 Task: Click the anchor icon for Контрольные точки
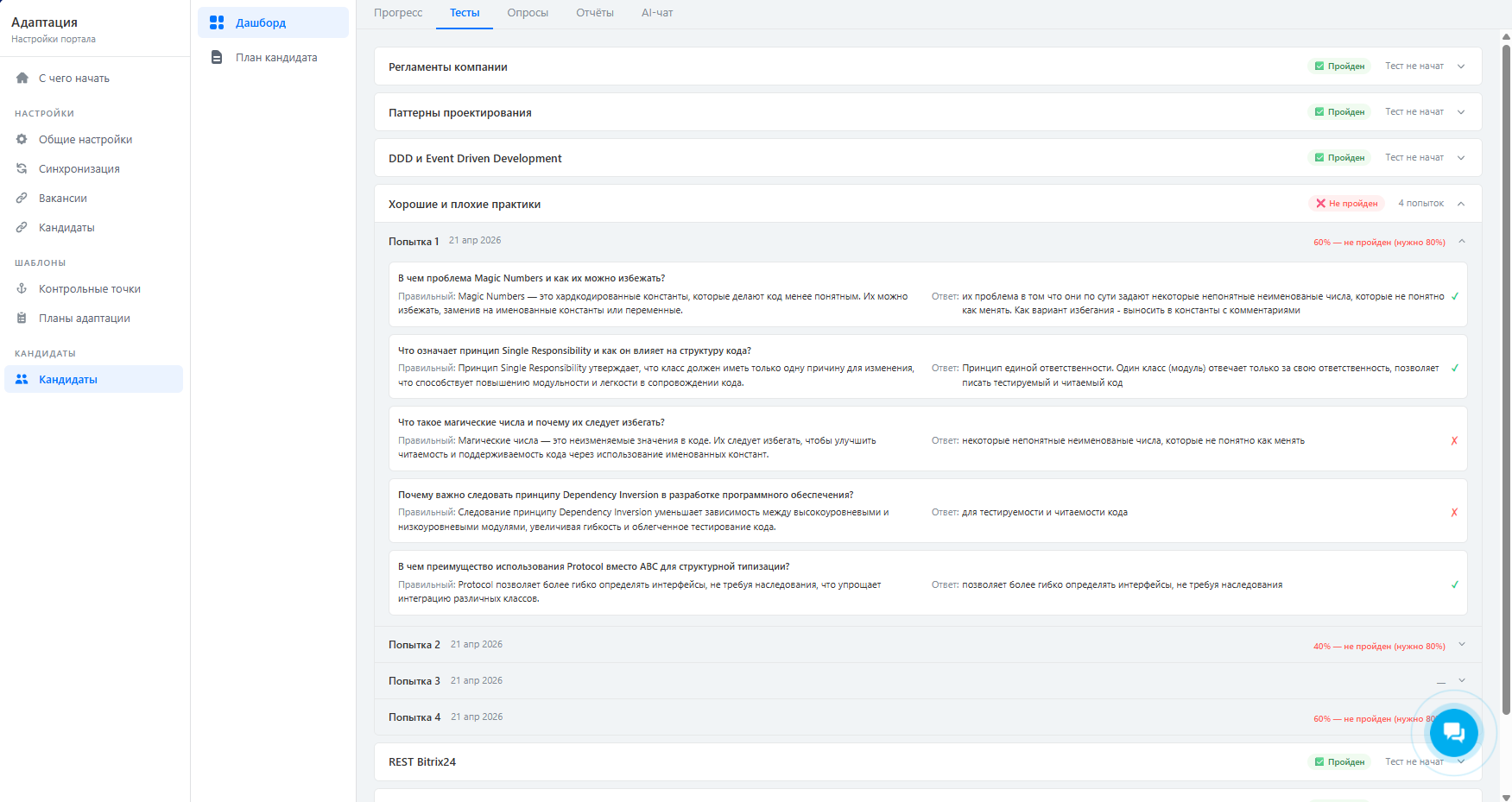(x=22, y=289)
